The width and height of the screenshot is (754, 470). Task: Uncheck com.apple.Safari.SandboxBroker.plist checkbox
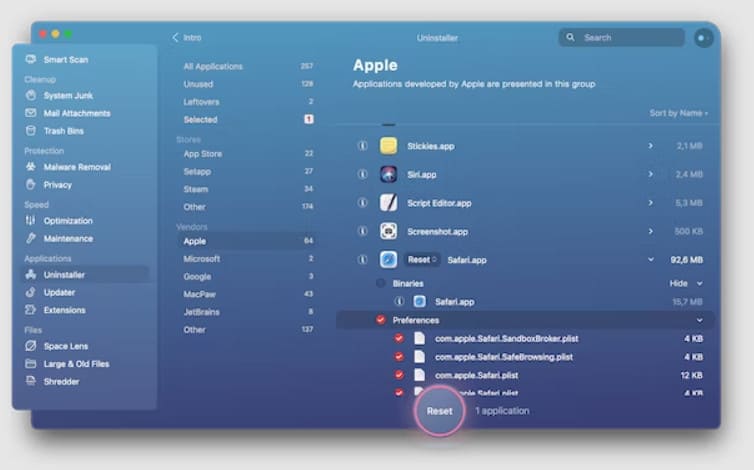tap(398, 338)
